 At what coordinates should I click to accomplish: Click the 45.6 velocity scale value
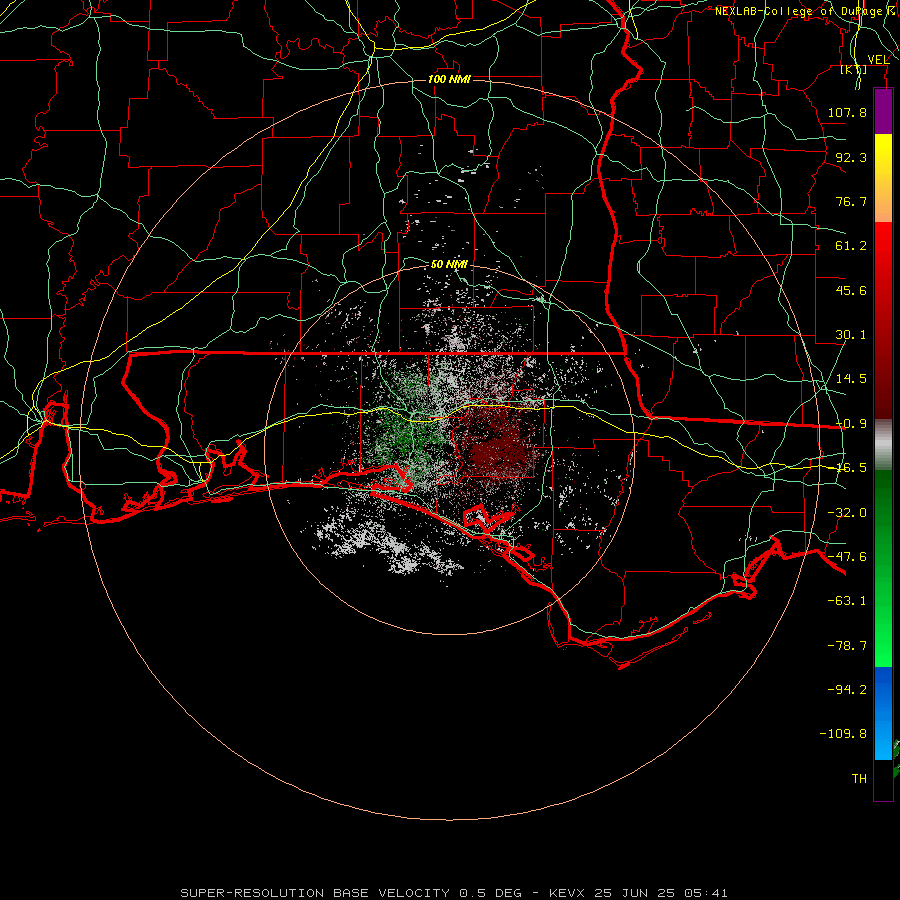point(851,290)
